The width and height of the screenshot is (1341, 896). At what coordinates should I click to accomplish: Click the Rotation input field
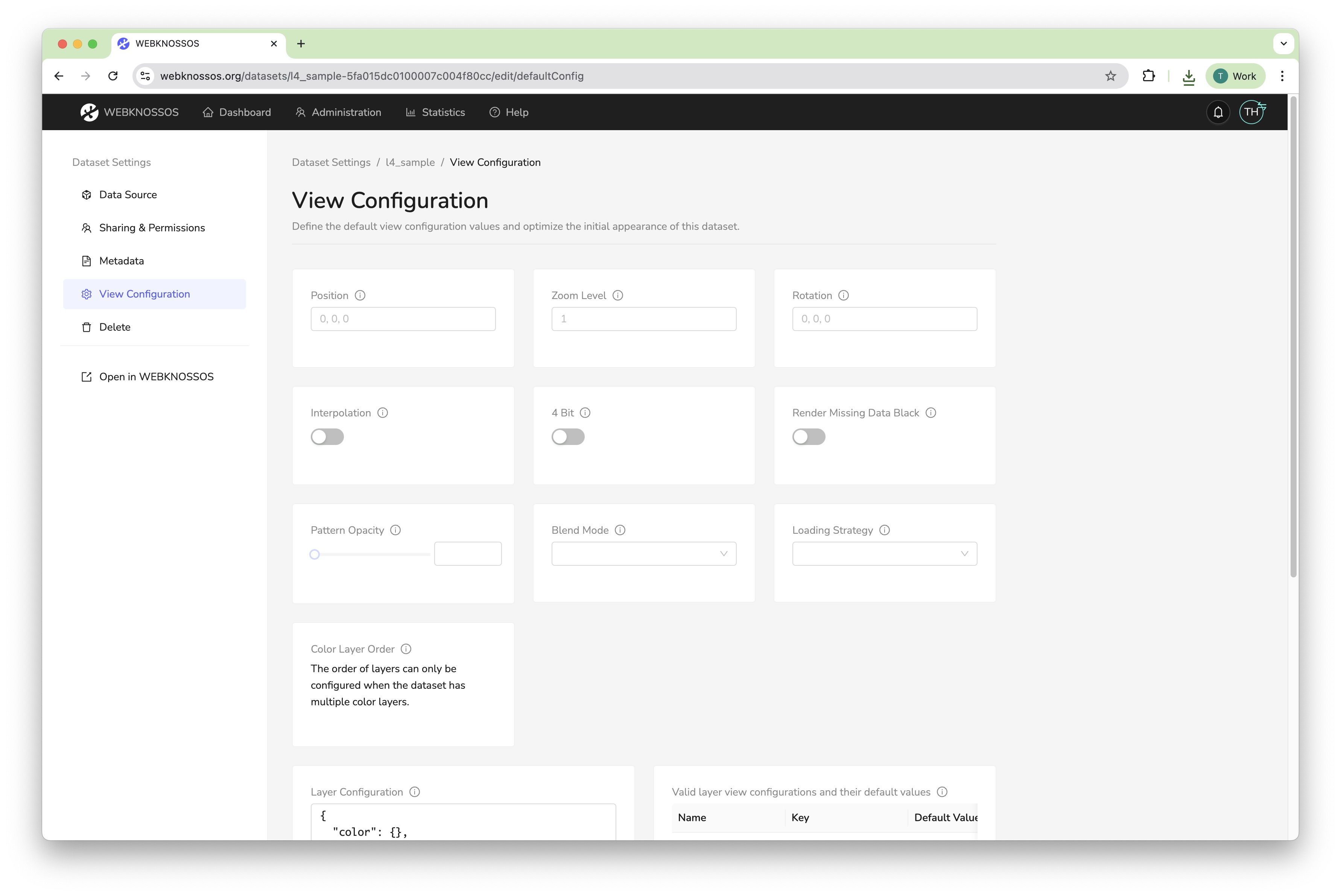tap(884, 319)
